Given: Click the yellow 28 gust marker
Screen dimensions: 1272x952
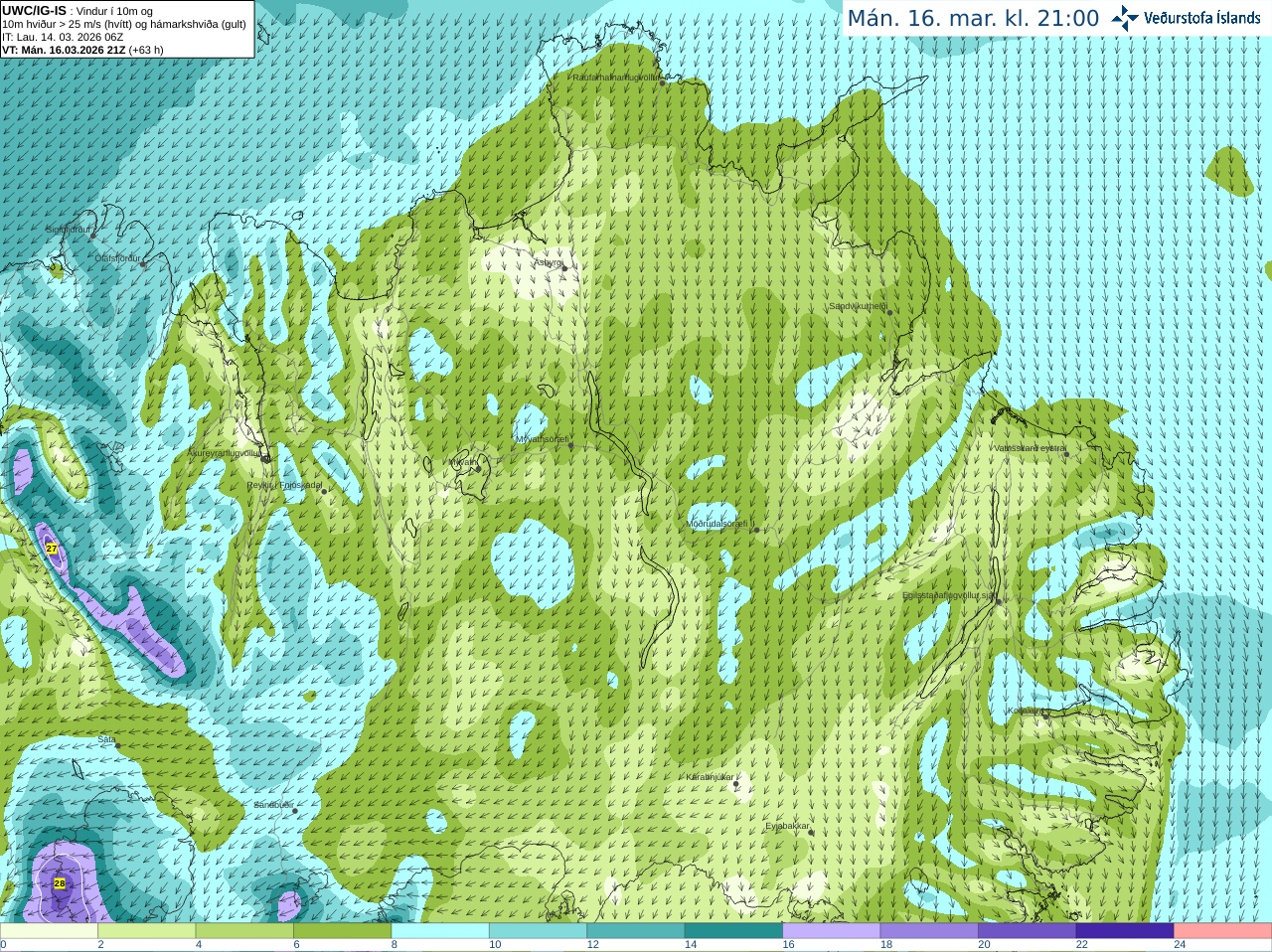Looking at the screenshot, I should [60, 883].
